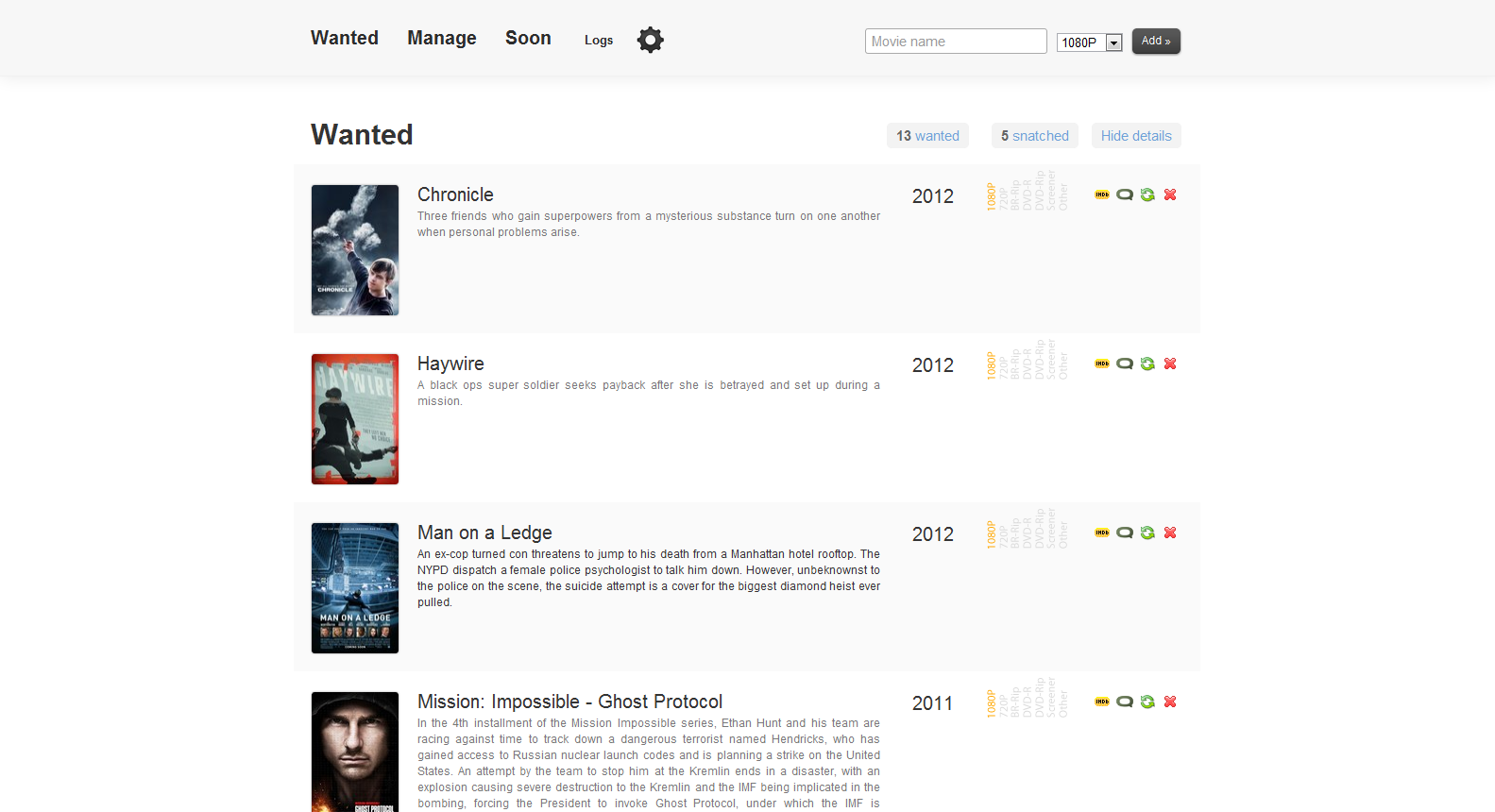The height and width of the screenshot is (812, 1495).
Task: Open the IMDb page for Man on a Ledge
Action: (x=1102, y=533)
